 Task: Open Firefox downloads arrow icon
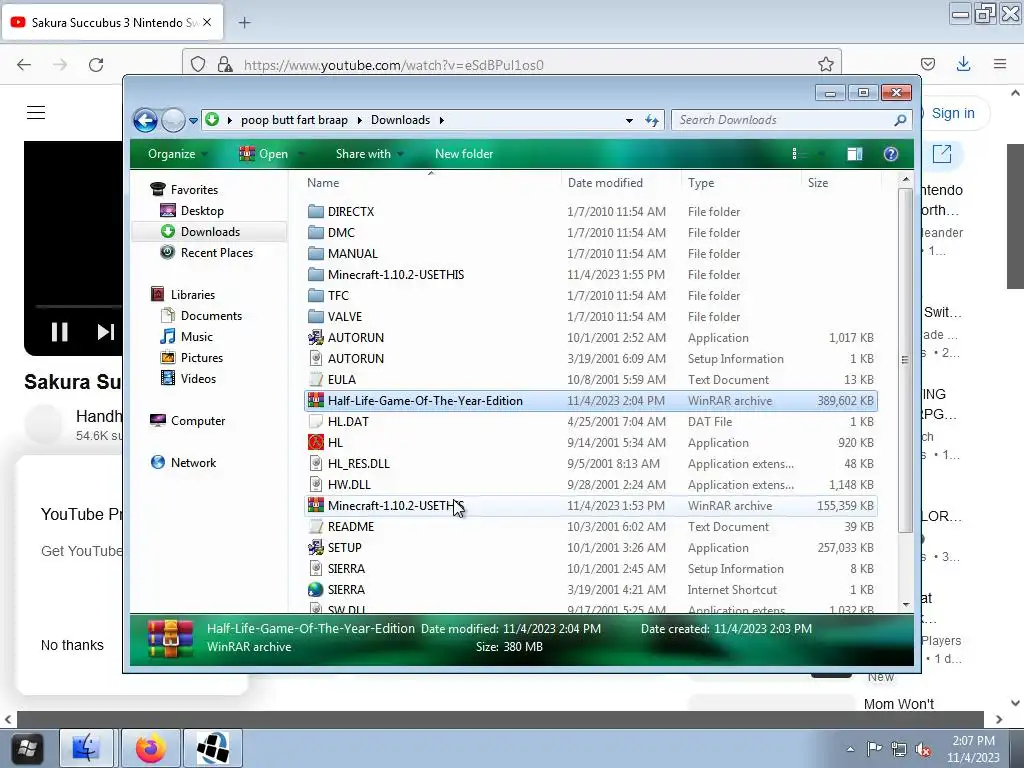963,64
